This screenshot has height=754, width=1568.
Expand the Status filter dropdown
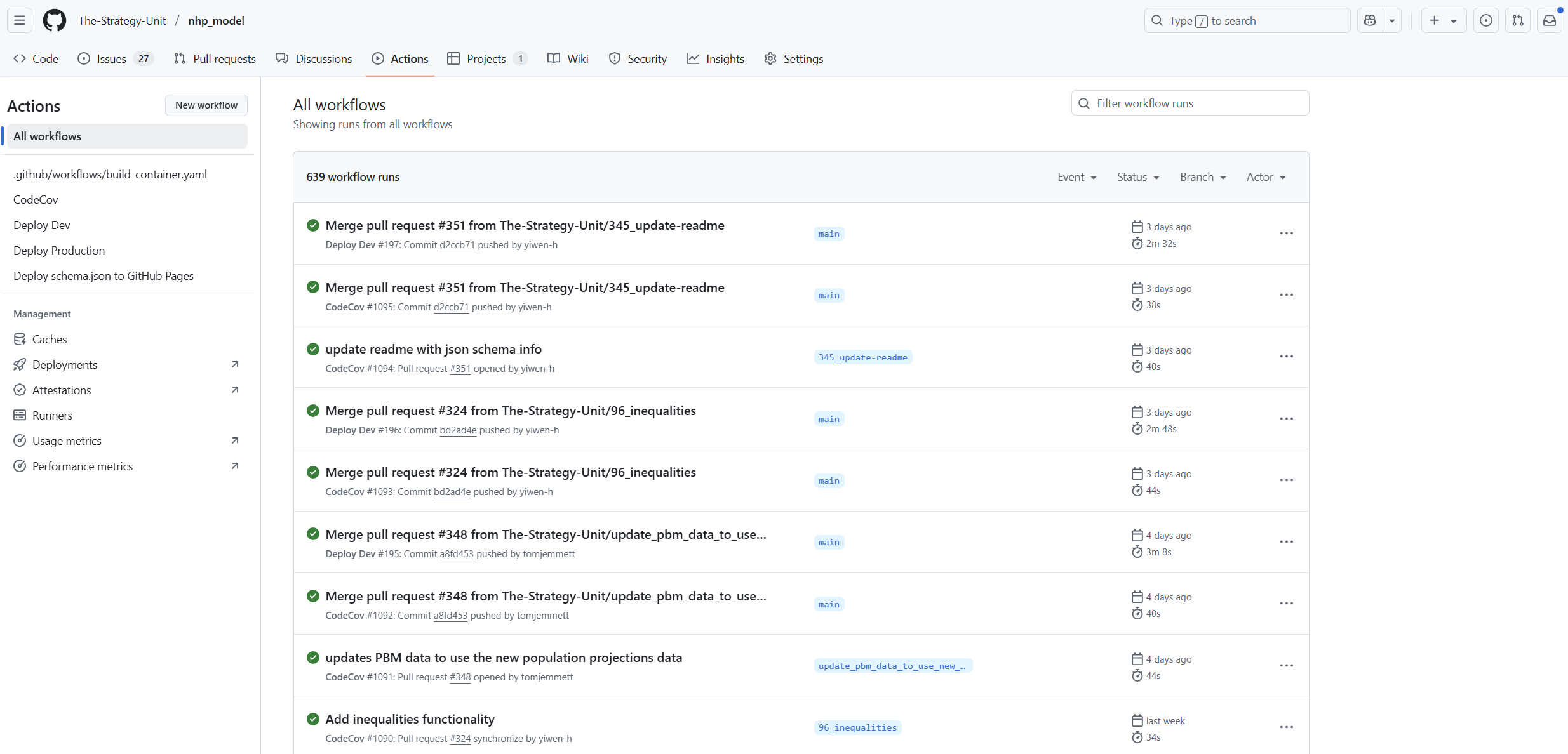click(x=1137, y=177)
